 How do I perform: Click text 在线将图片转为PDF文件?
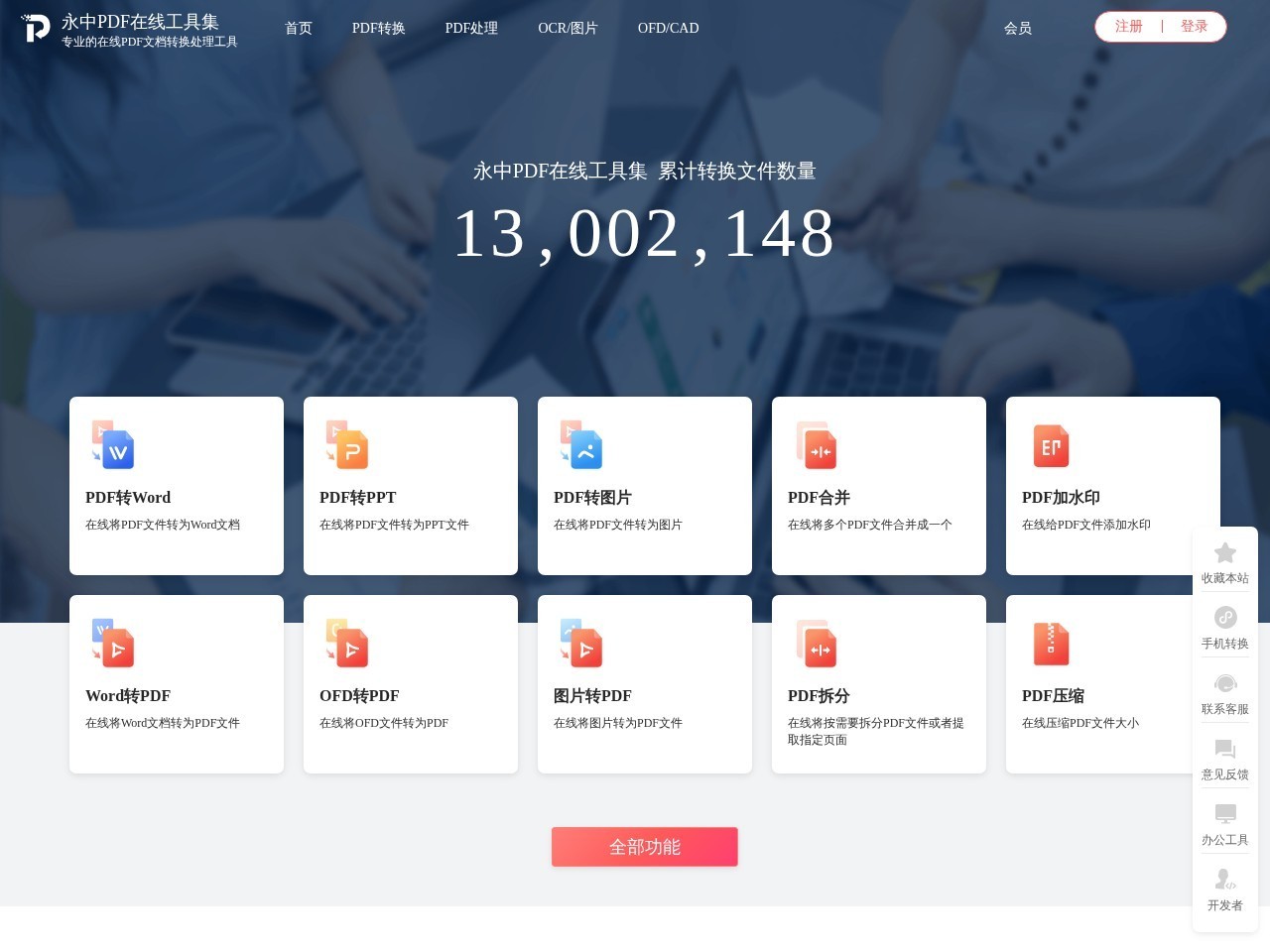(618, 723)
